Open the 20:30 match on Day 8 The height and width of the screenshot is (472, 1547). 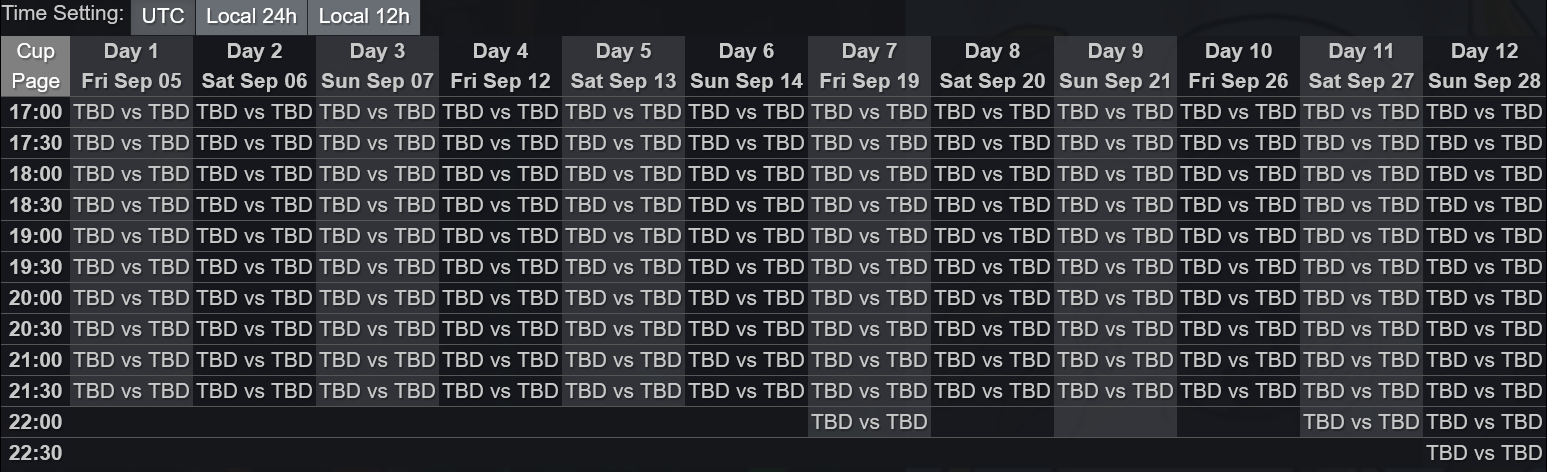pyautogui.click(x=992, y=329)
